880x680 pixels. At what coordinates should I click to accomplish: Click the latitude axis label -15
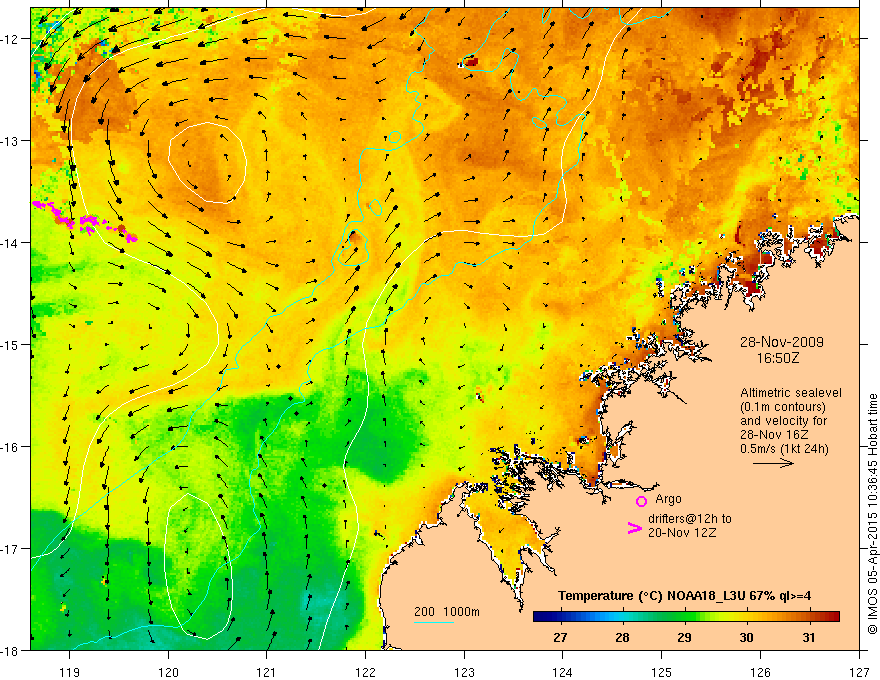tap(11, 344)
